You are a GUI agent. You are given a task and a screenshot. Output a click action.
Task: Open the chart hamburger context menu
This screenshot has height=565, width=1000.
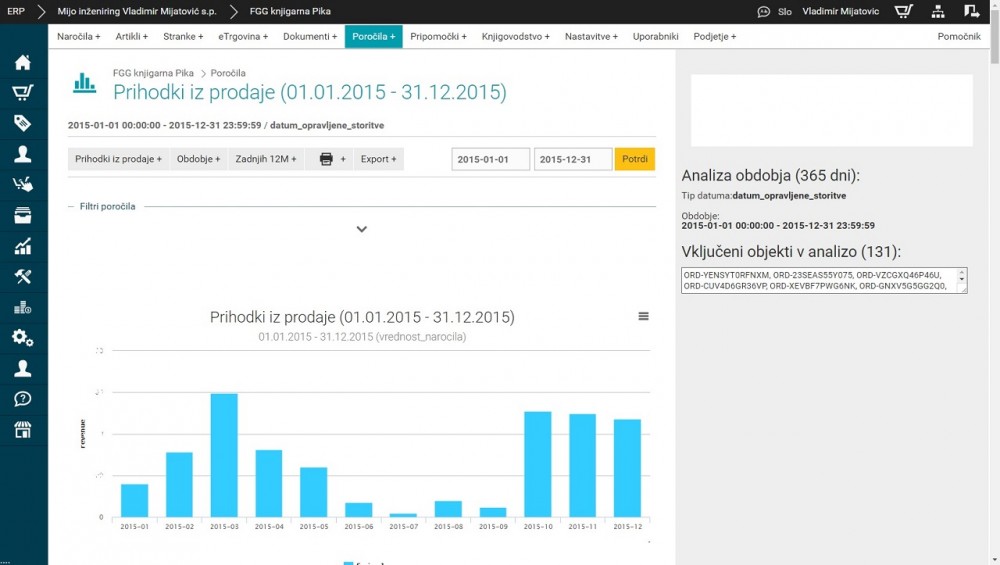tap(643, 316)
